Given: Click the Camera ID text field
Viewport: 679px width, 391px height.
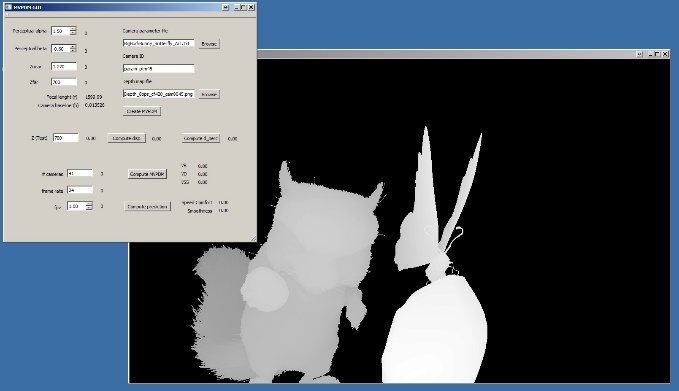Looking at the screenshot, I should point(158,68).
